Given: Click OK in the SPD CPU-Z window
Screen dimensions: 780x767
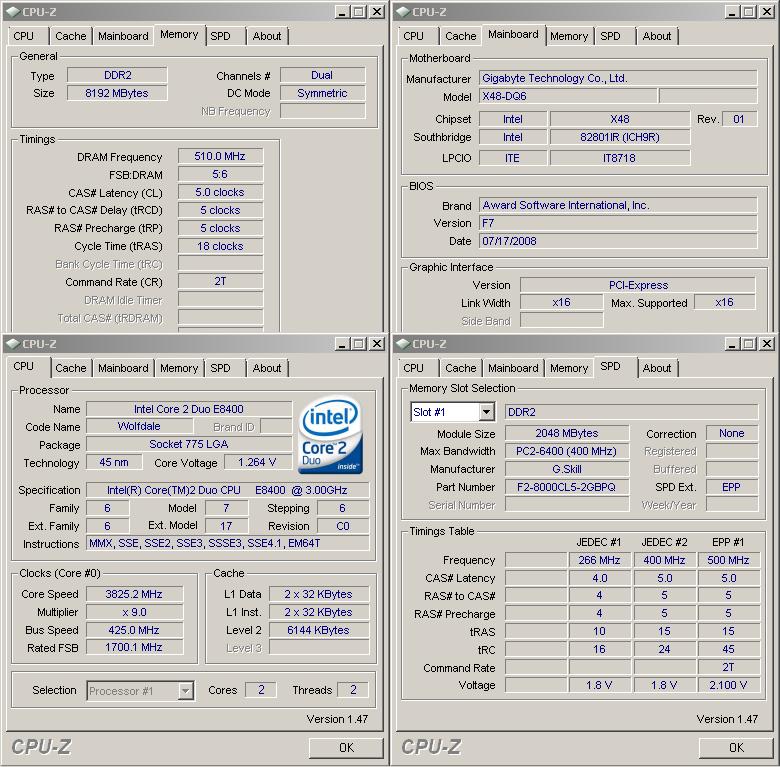Looking at the screenshot, I should [x=736, y=748].
